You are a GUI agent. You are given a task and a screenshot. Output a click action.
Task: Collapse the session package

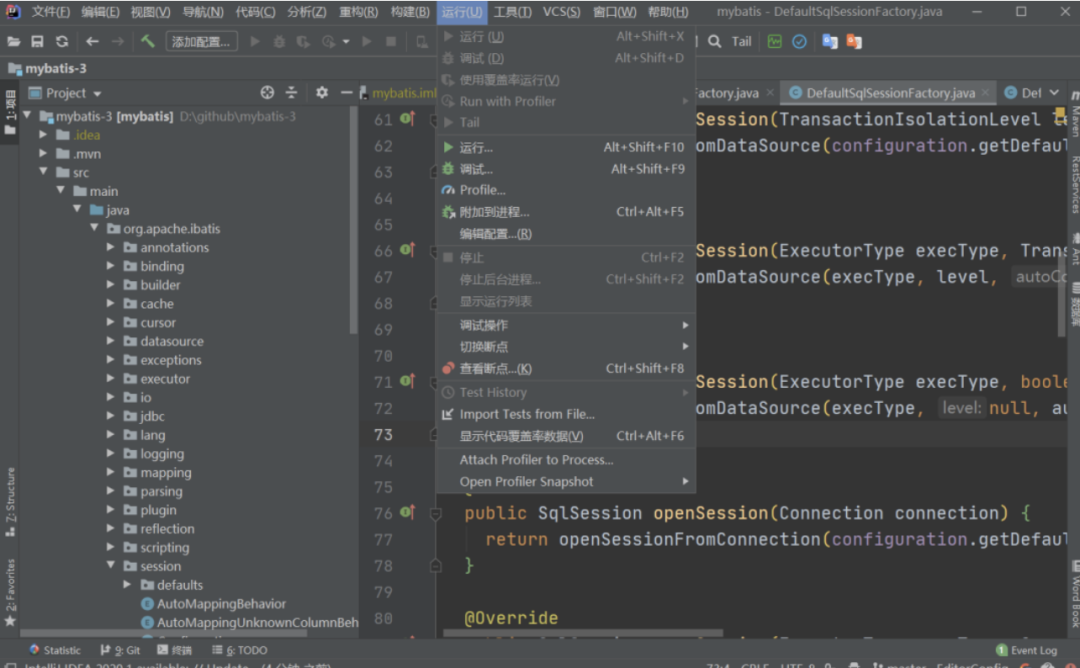111,565
